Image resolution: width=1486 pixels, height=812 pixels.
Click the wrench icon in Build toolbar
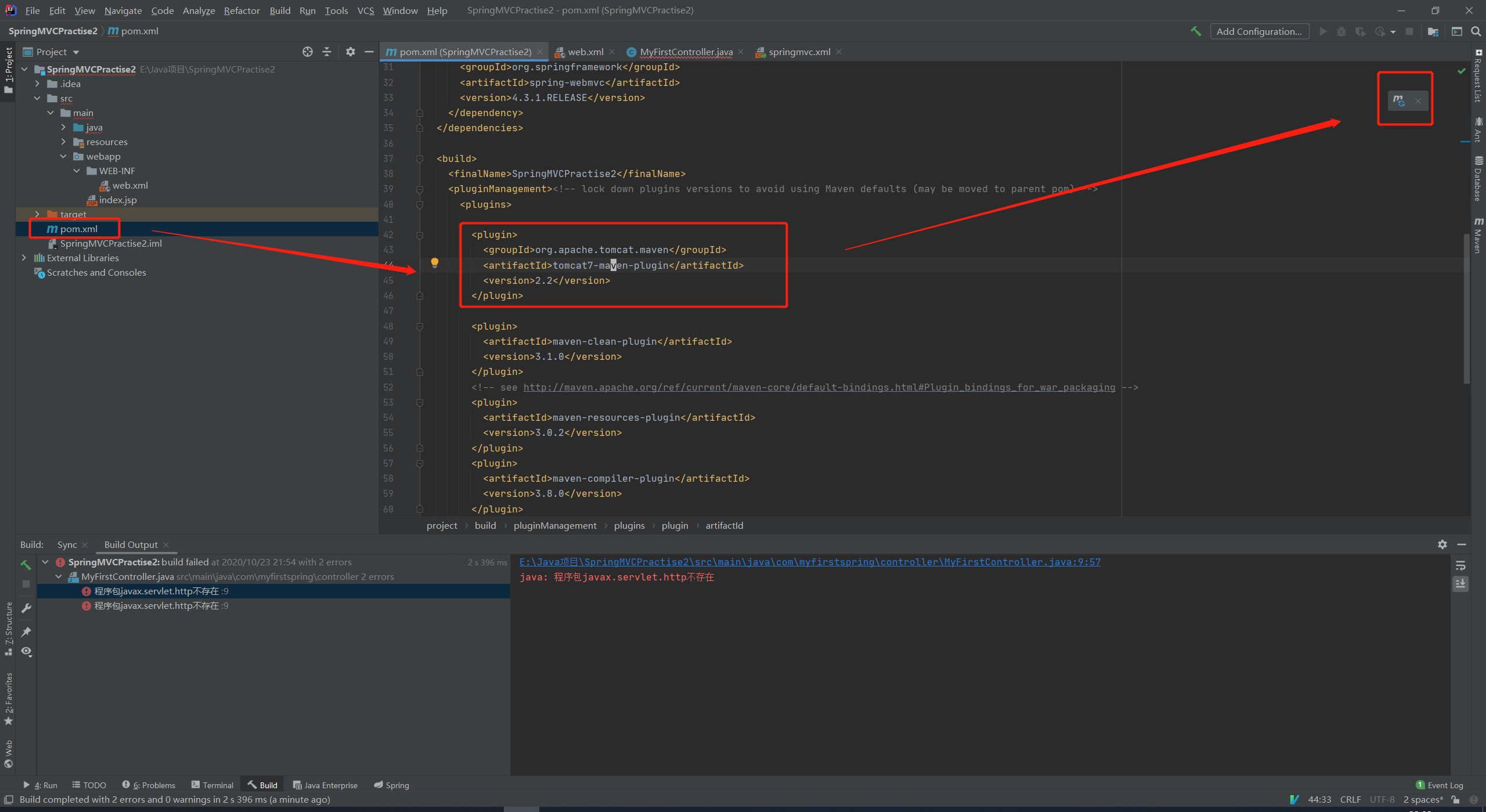(26, 608)
